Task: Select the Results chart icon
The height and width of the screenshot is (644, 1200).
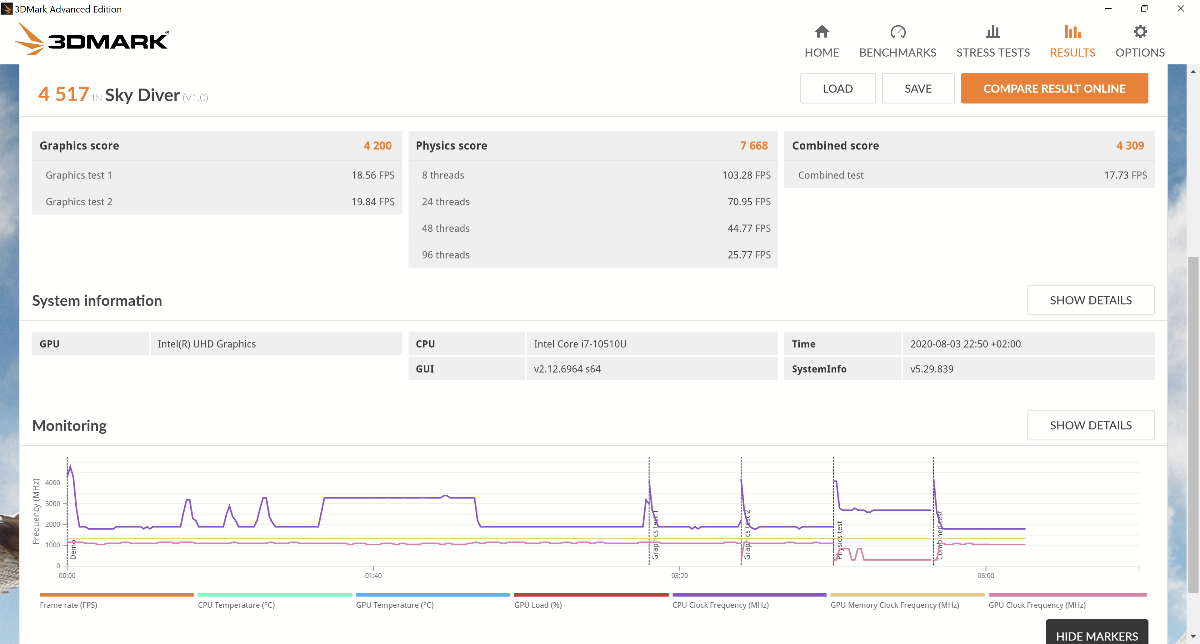Action: pyautogui.click(x=1072, y=32)
